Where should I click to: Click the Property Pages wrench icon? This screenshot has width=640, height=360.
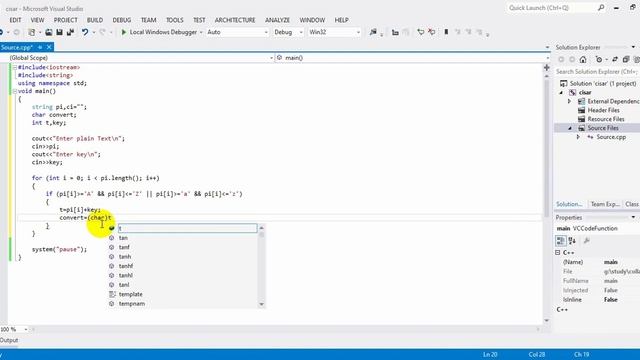(587, 241)
